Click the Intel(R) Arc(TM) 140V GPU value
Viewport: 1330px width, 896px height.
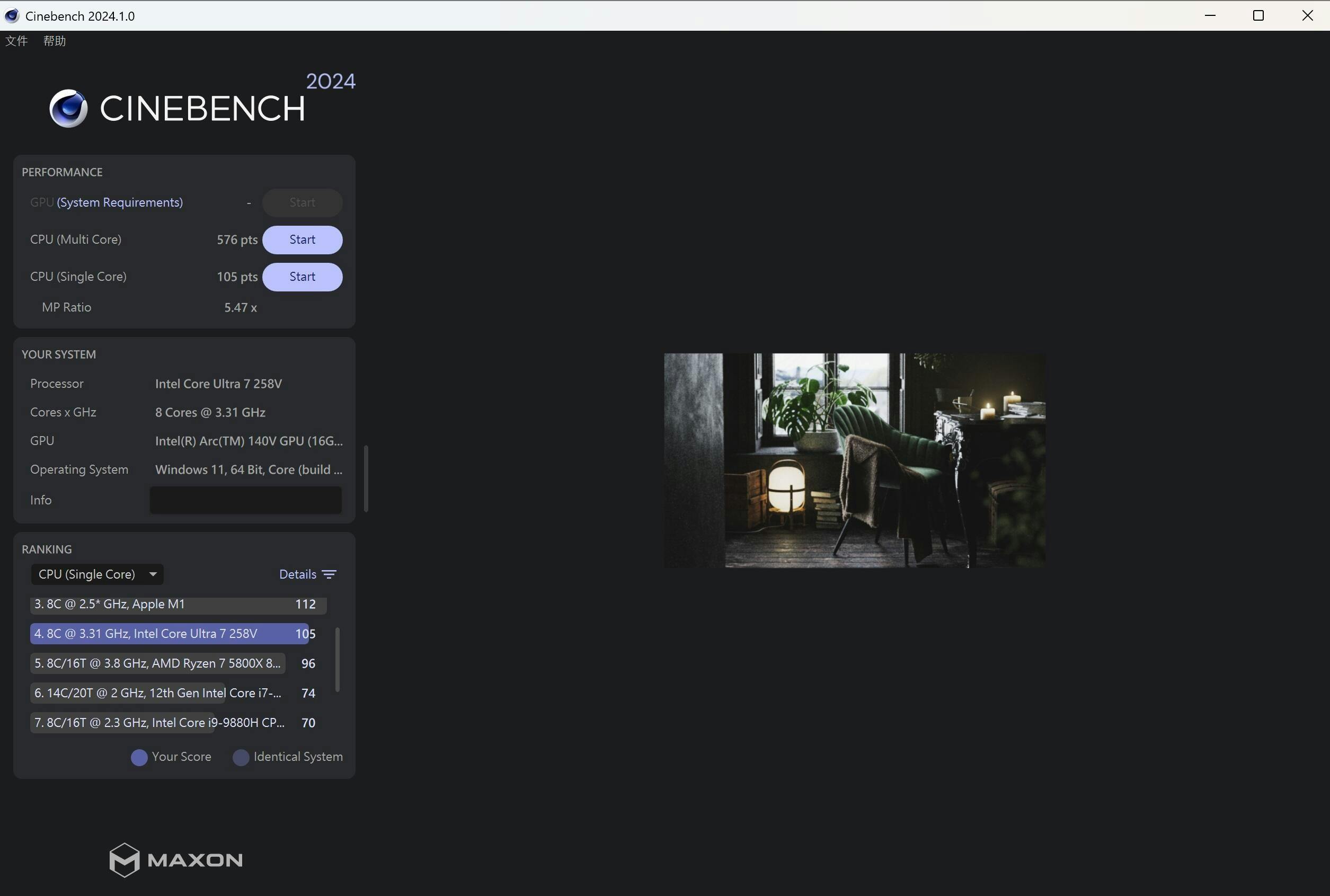(x=249, y=441)
